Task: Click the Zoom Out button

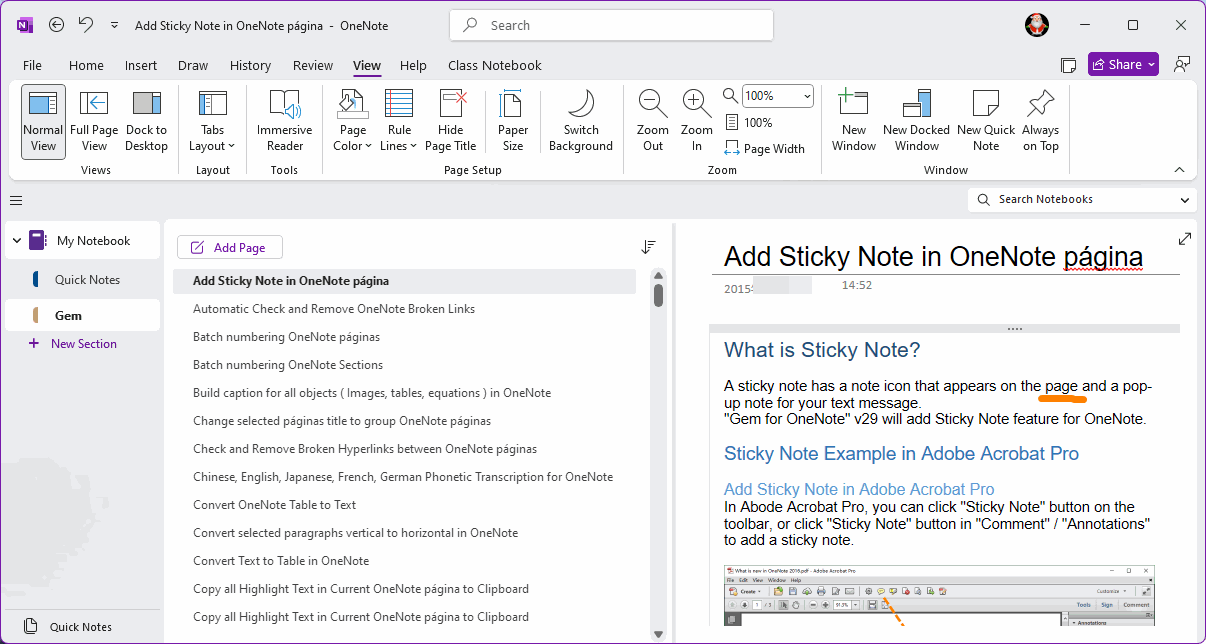Action: pyautogui.click(x=653, y=122)
